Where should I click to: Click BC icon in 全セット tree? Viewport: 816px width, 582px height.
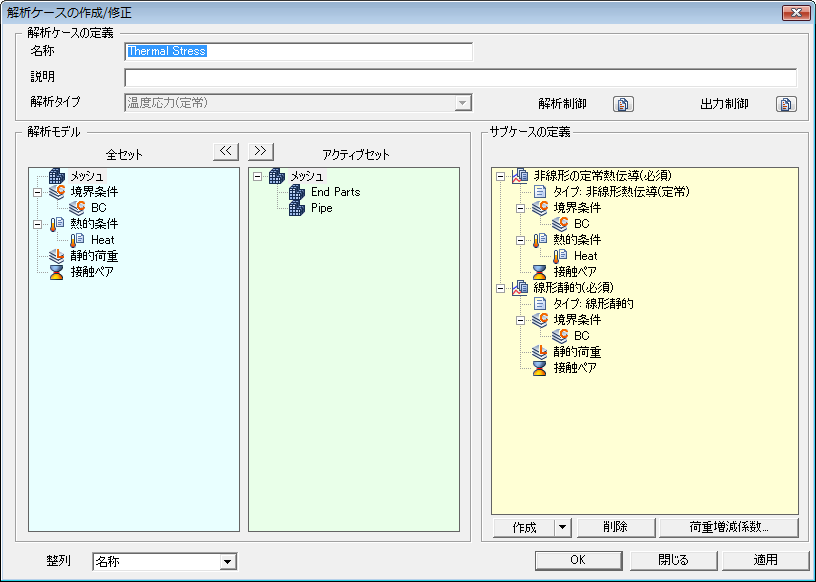tap(78, 208)
